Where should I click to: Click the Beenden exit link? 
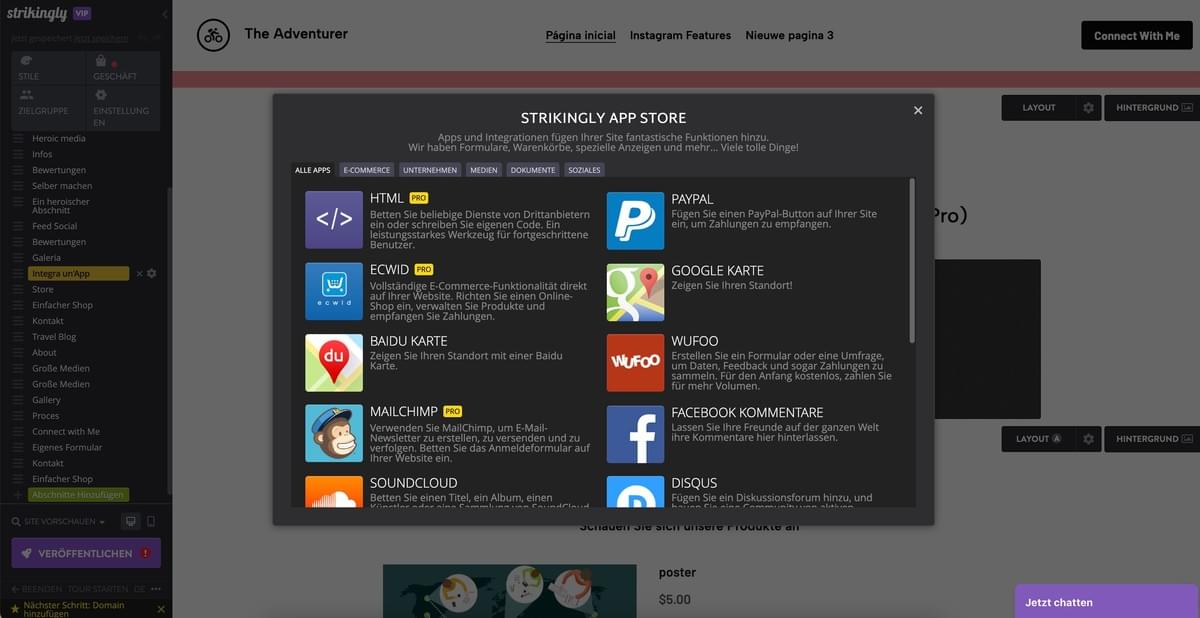[37, 589]
